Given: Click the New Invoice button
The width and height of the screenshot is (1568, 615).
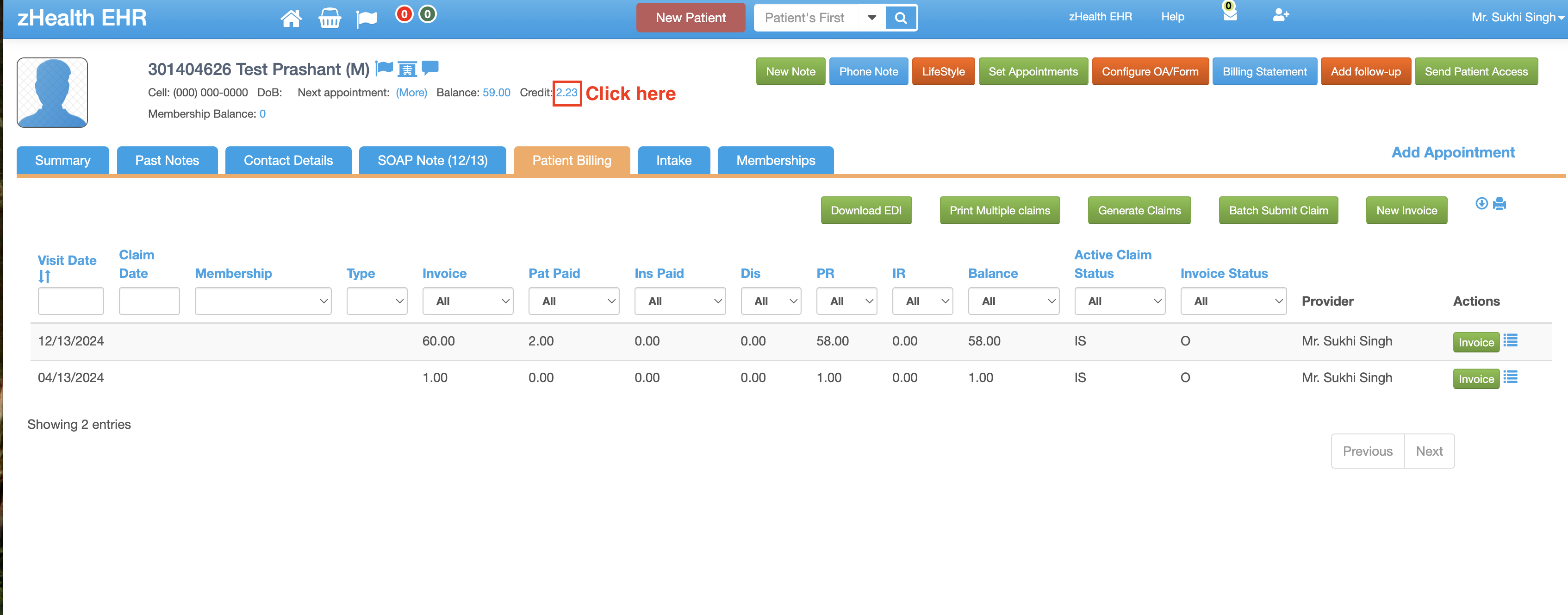Looking at the screenshot, I should (x=1406, y=210).
